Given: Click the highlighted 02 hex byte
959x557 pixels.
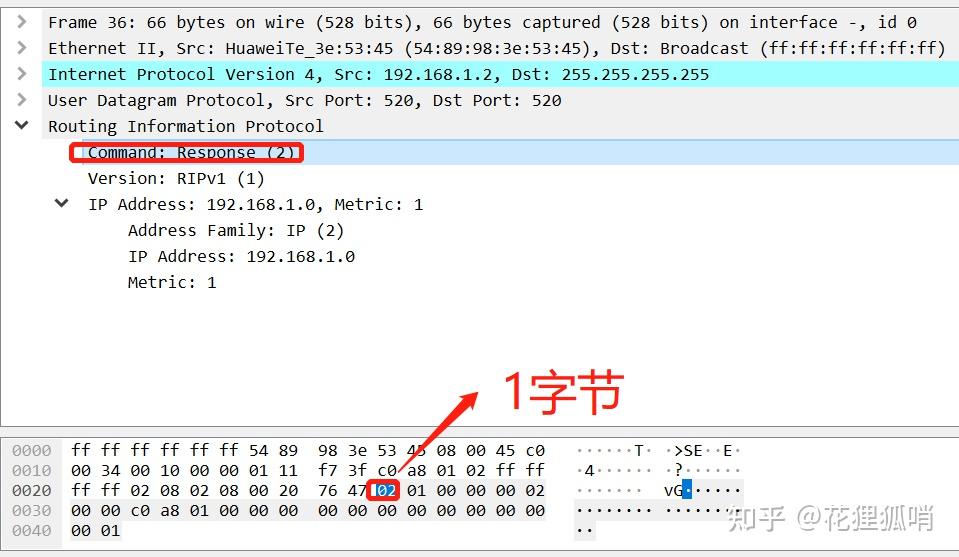Looking at the screenshot, I should (x=384, y=490).
